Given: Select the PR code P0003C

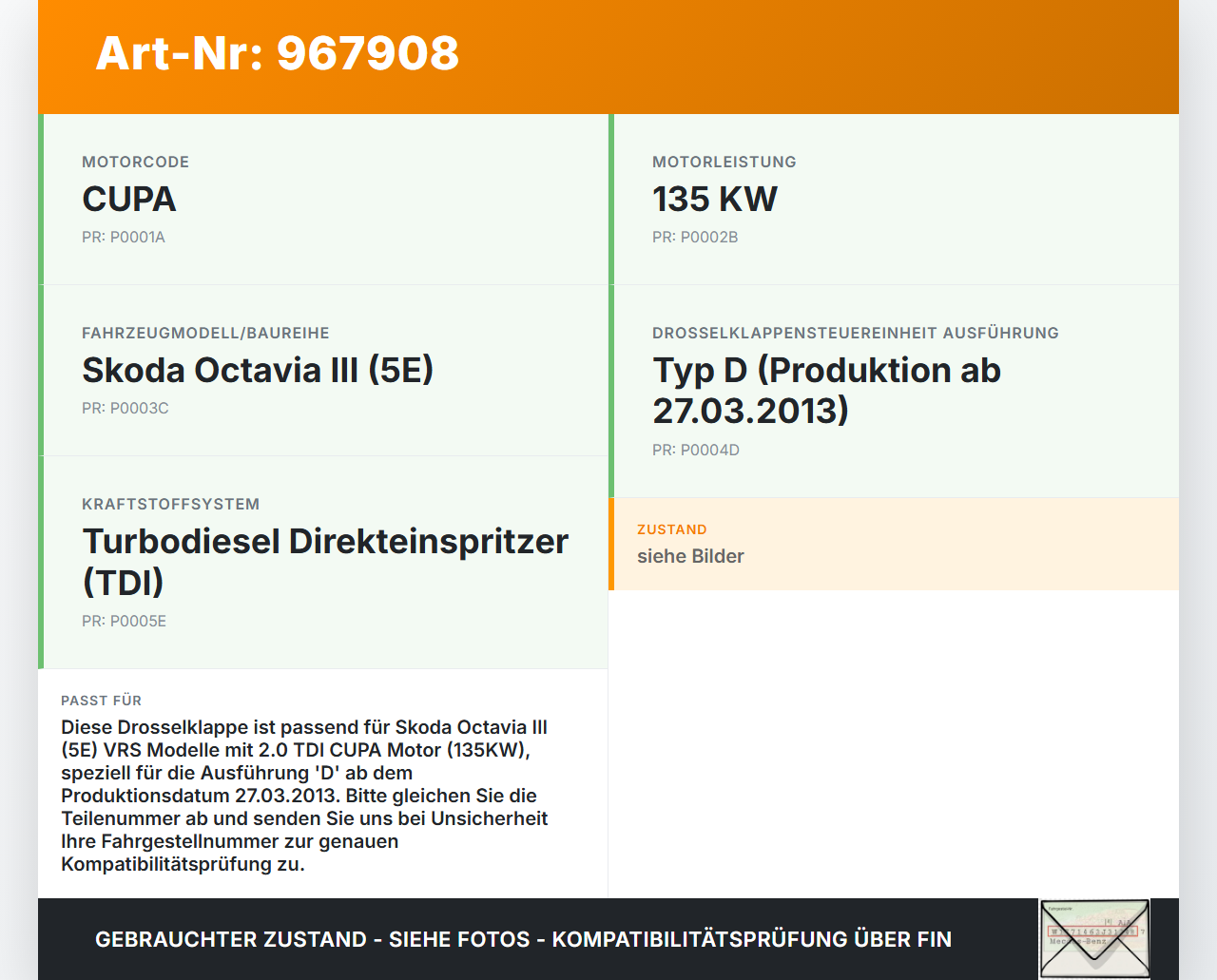Looking at the screenshot, I should (x=126, y=408).
